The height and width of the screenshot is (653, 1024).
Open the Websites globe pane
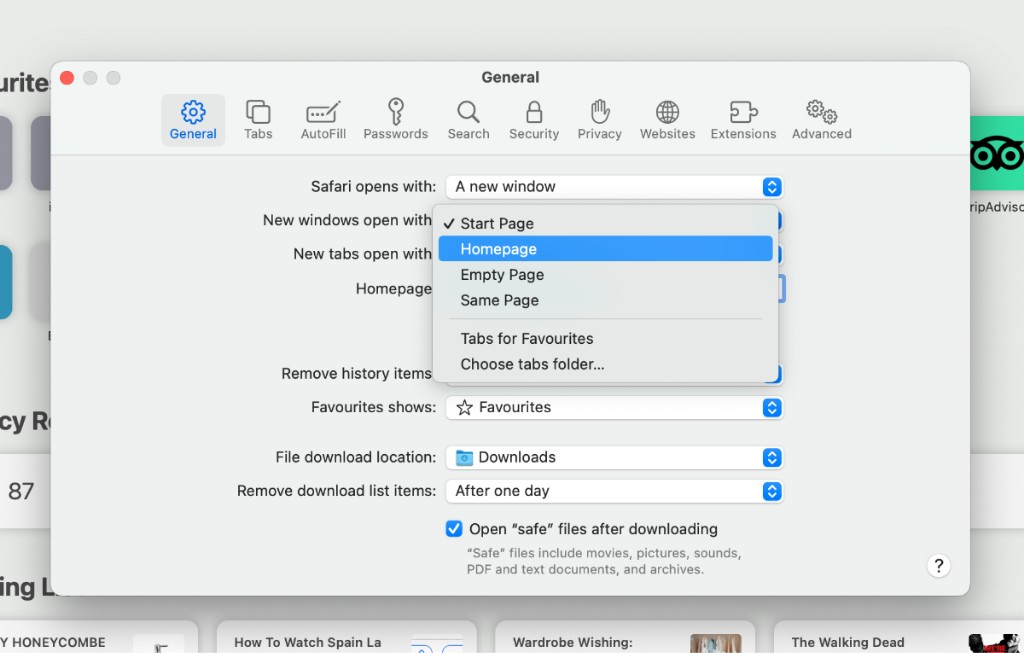pyautogui.click(x=667, y=120)
